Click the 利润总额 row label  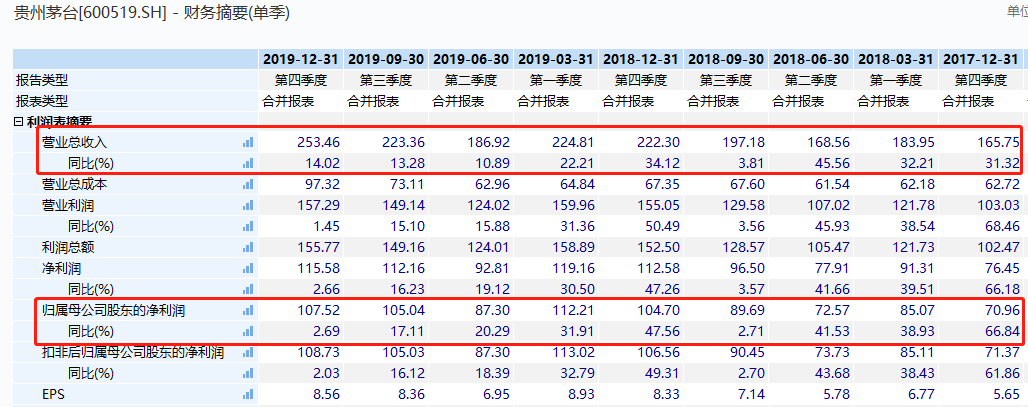click(x=68, y=247)
